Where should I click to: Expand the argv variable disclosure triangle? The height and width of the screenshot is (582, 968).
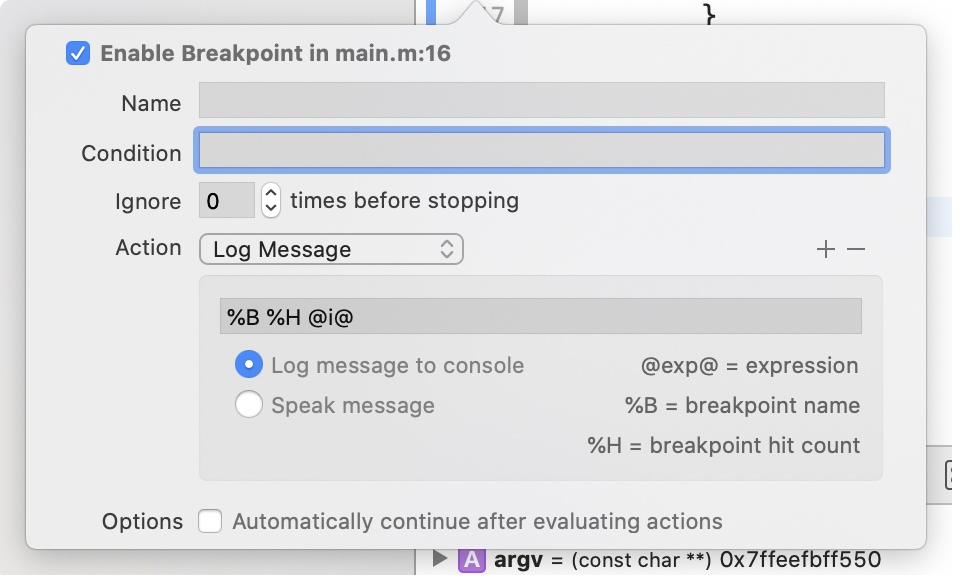coord(440,560)
